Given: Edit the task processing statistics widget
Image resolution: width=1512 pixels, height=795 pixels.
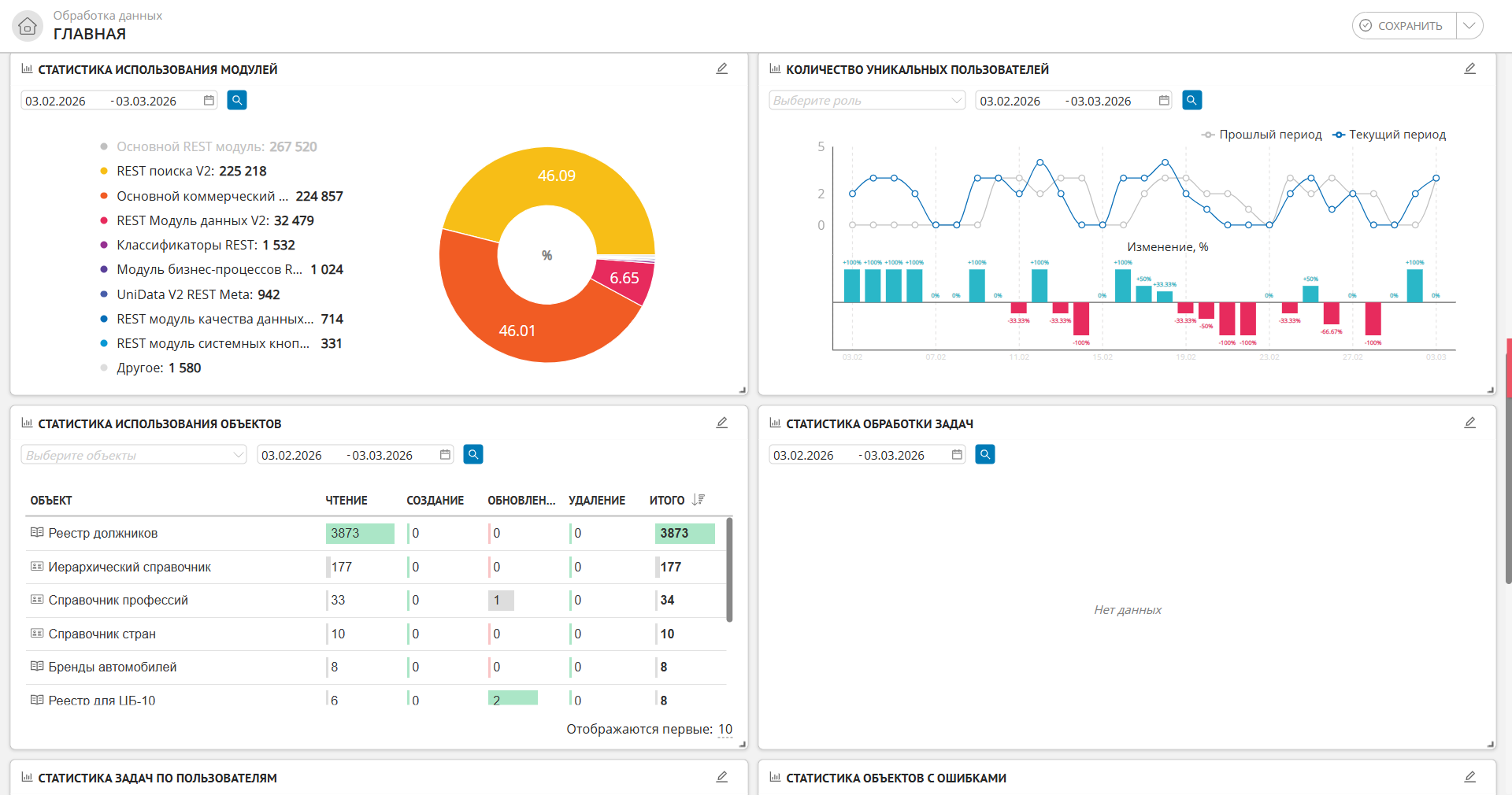Looking at the screenshot, I should click(1469, 423).
